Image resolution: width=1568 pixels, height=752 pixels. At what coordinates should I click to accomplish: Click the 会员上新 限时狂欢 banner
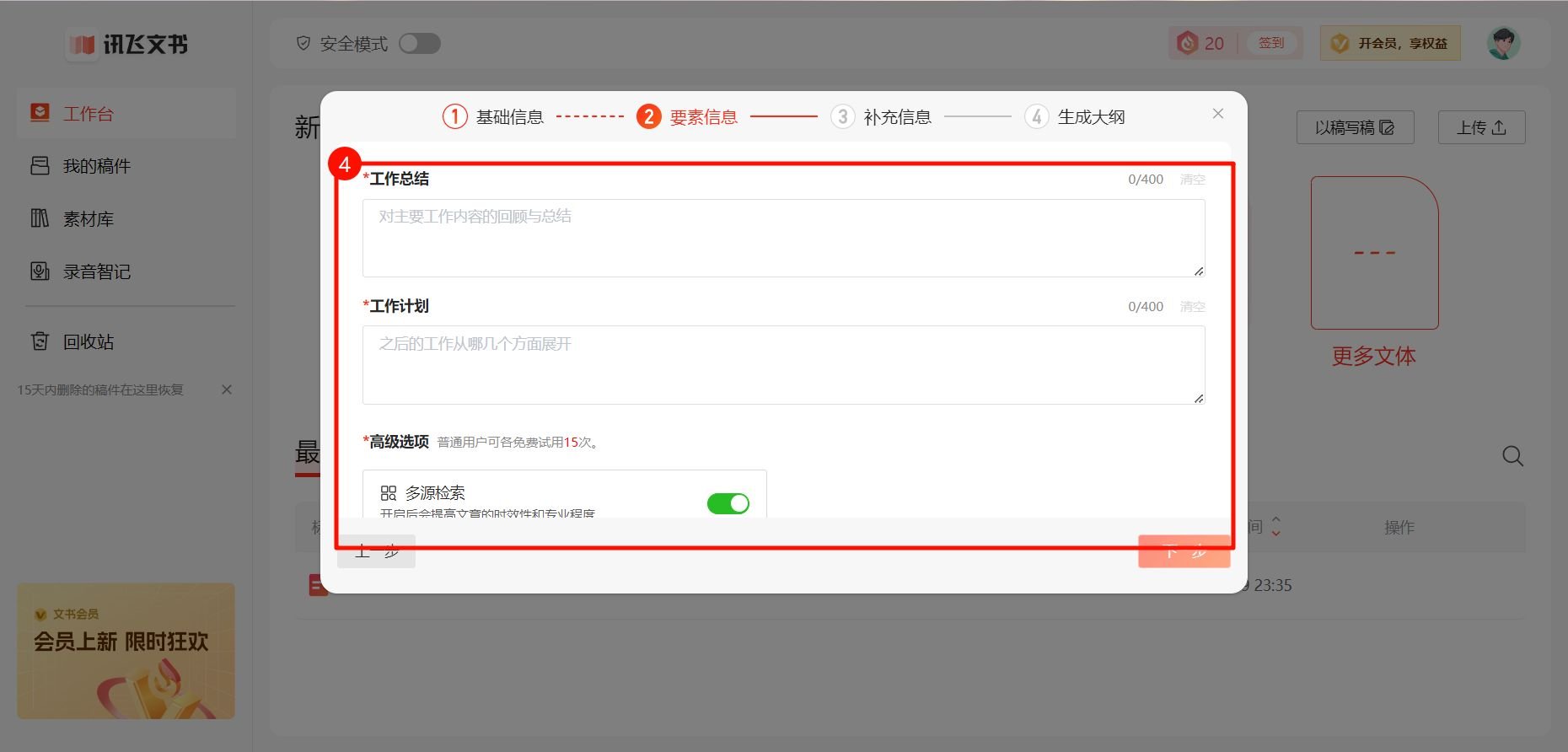pos(126,651)
